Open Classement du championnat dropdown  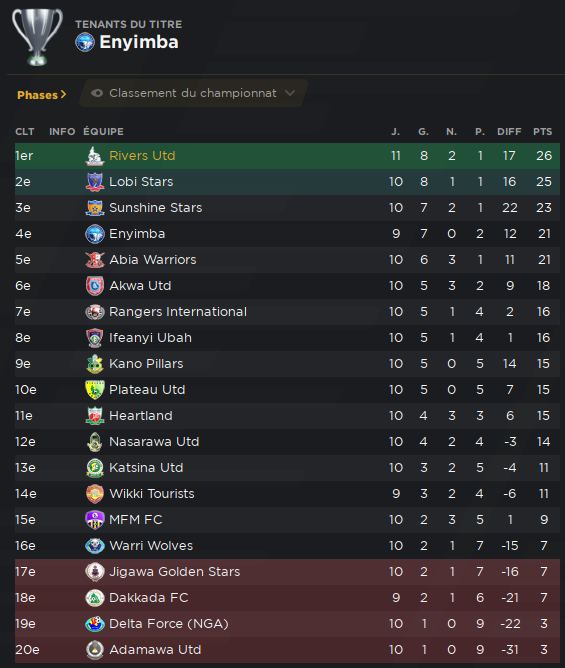[x=193, y=93]
